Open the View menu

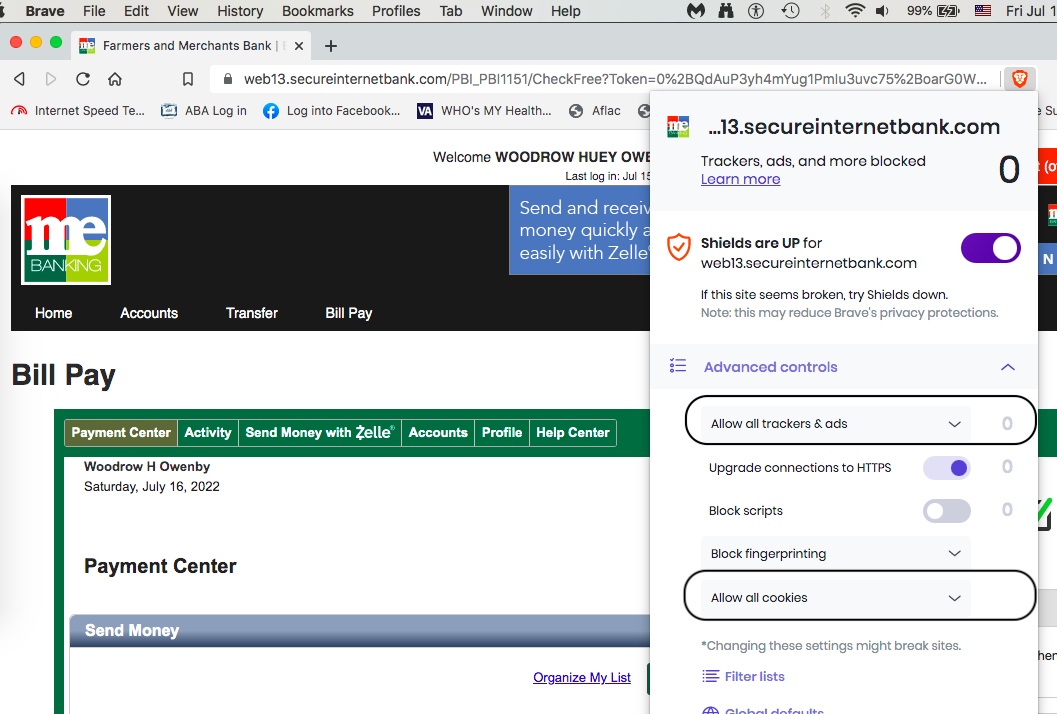(x=183, y=11)
